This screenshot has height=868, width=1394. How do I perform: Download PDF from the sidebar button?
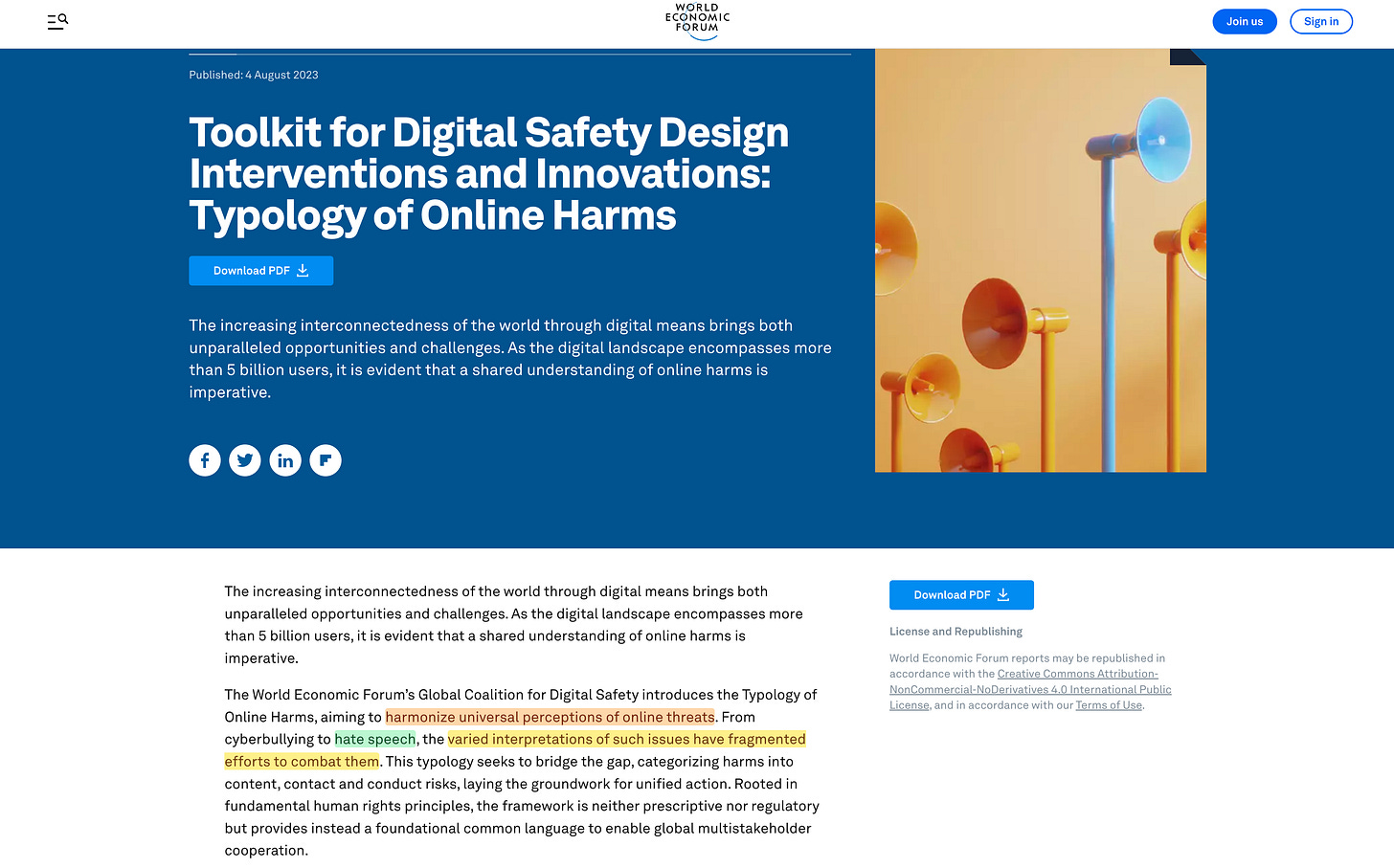tap(961, 595)
